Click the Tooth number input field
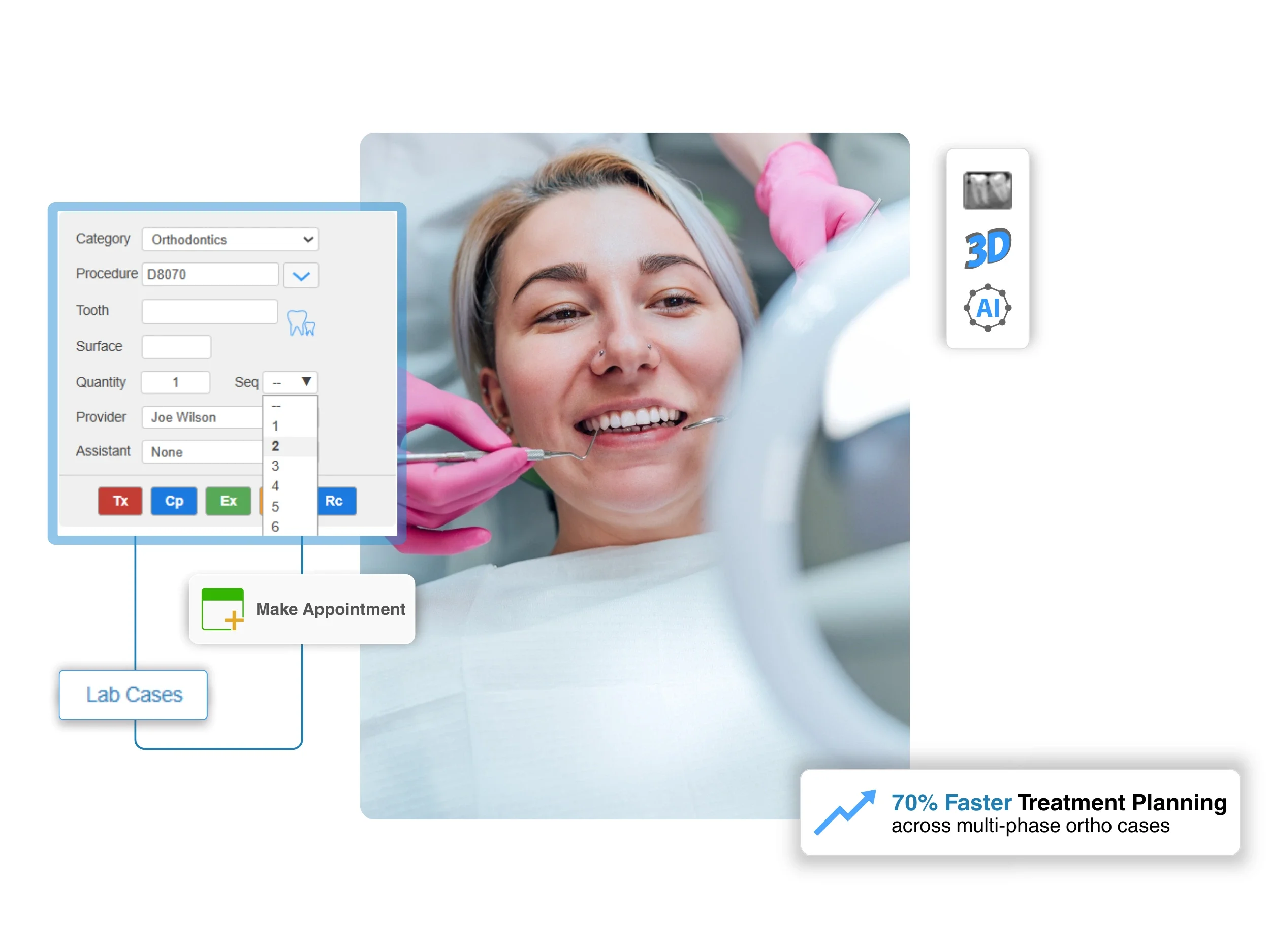The width and height of the screenshot is (1270, 952). 210,312
